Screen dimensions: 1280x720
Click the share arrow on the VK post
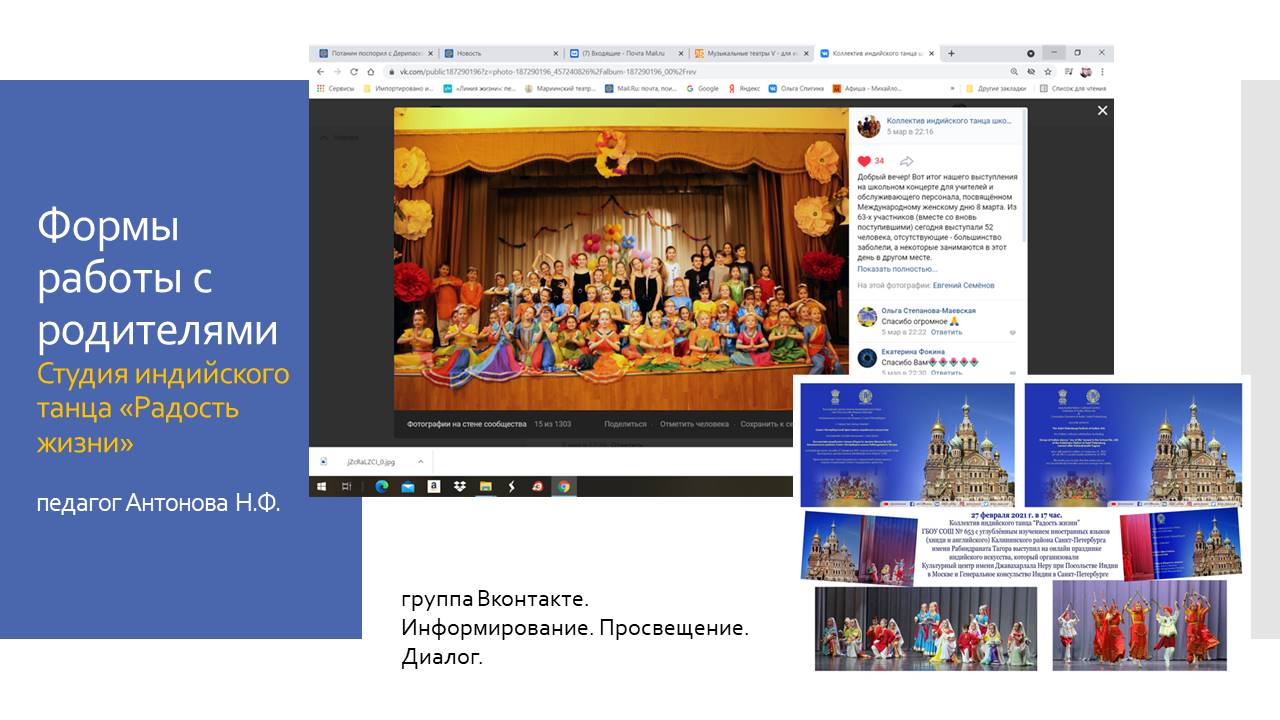pyautogui.click(x=907, y=162)
